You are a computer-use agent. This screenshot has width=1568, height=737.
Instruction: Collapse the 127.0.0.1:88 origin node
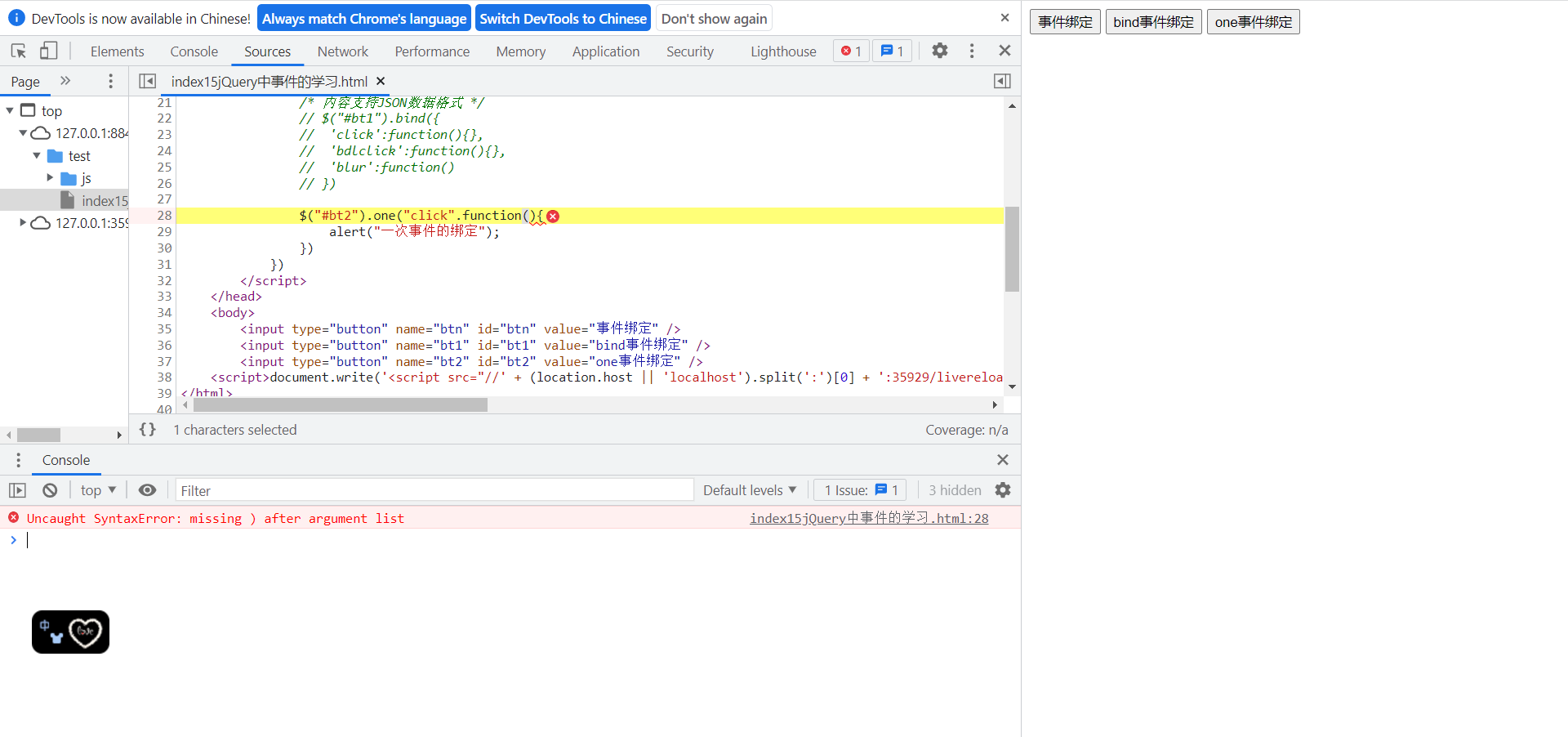click(x=23, y=133)
